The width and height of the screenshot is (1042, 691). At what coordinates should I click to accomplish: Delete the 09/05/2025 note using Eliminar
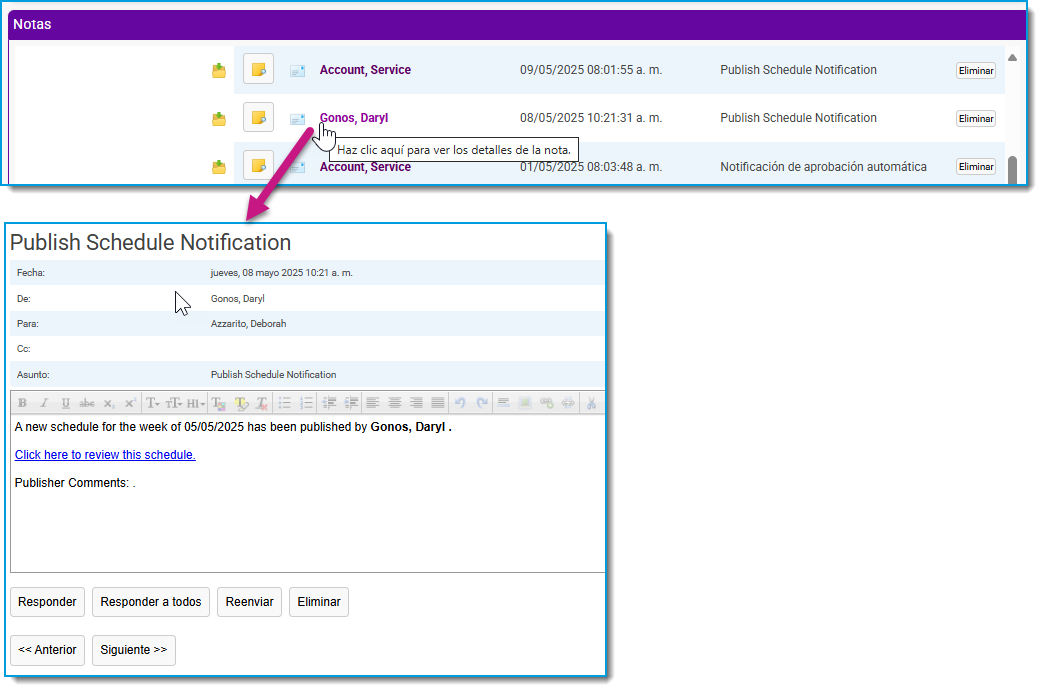tap(976, 70)
